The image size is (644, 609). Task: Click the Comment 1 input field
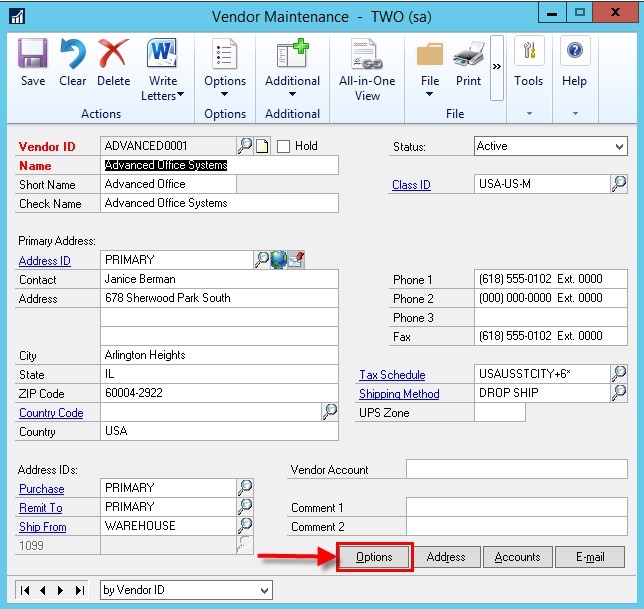[x=517, y=507]
